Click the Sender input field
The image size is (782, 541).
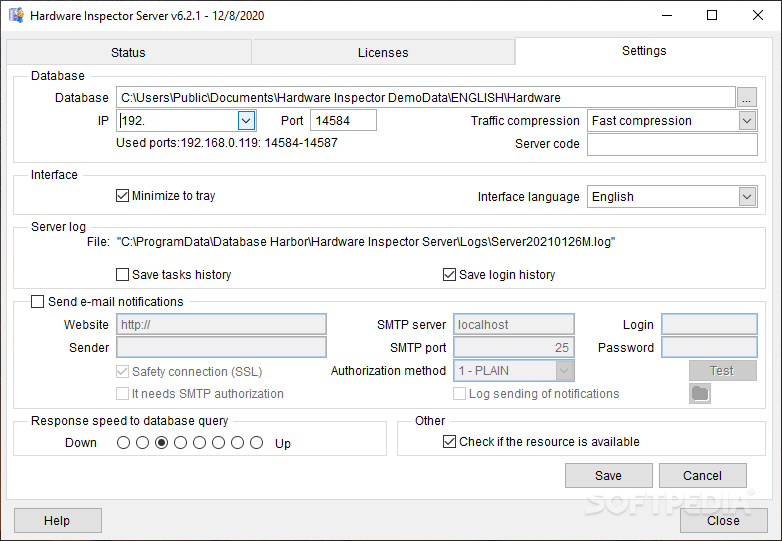[x=221, y=348]
